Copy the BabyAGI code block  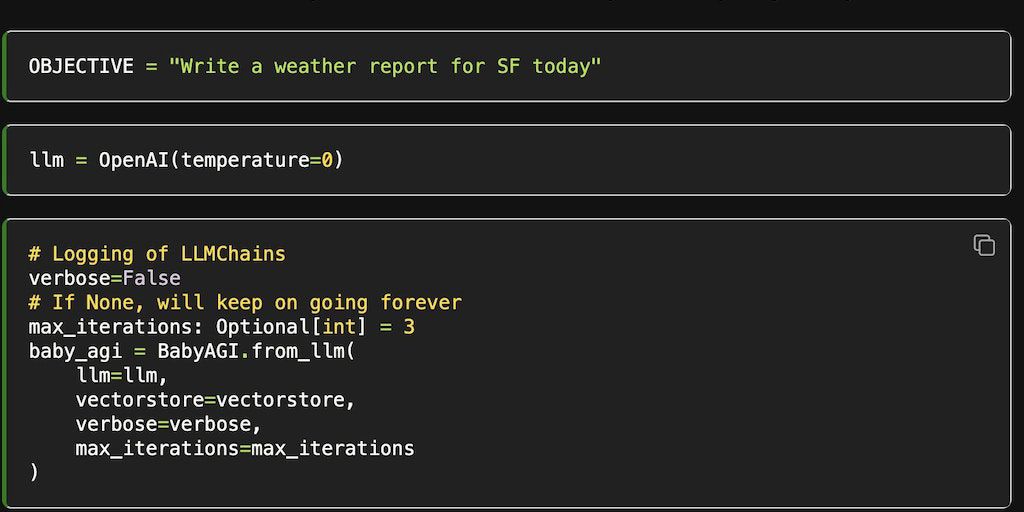pos(984,245)
